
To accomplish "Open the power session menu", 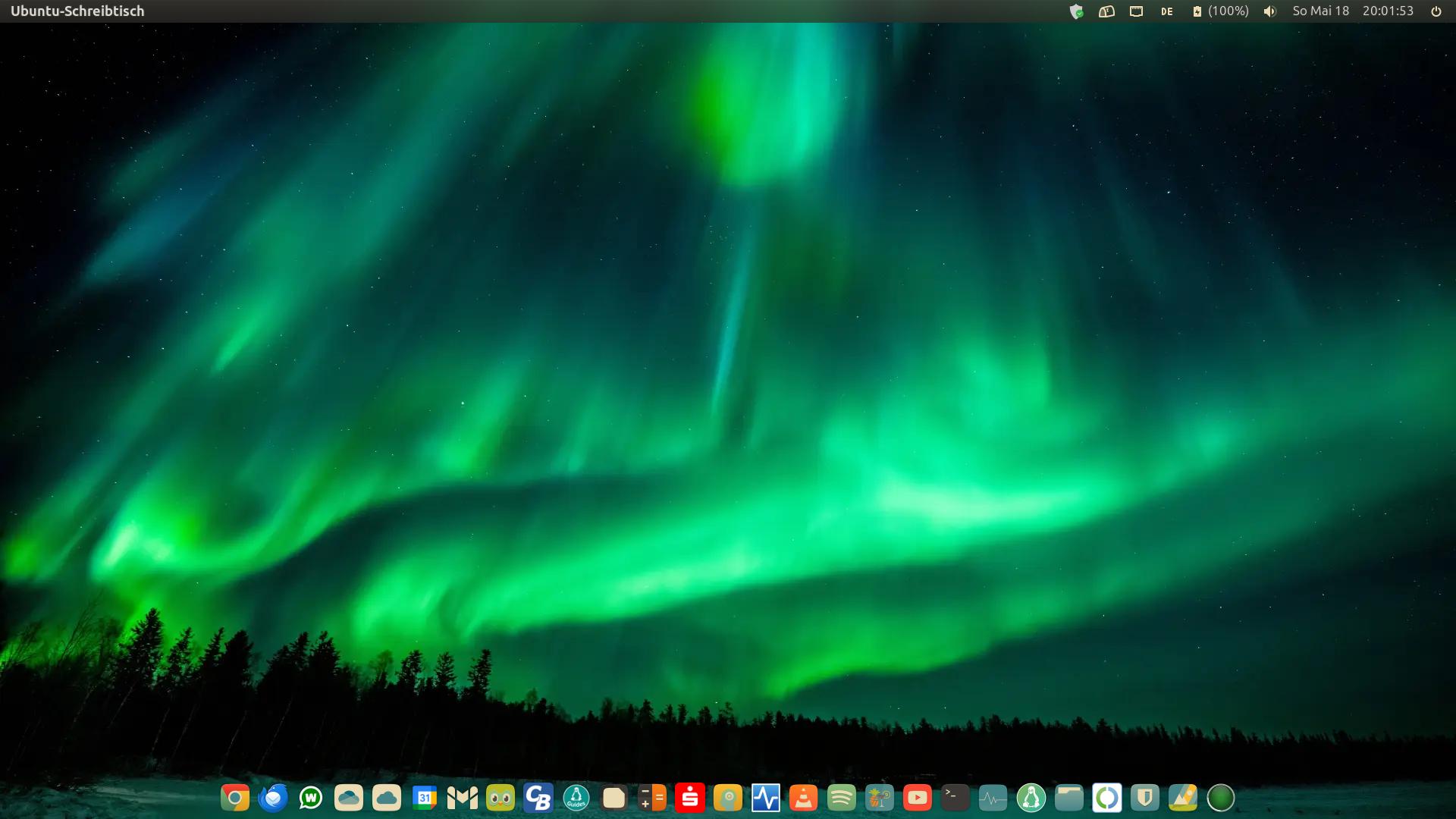I will click(1436, 11).
